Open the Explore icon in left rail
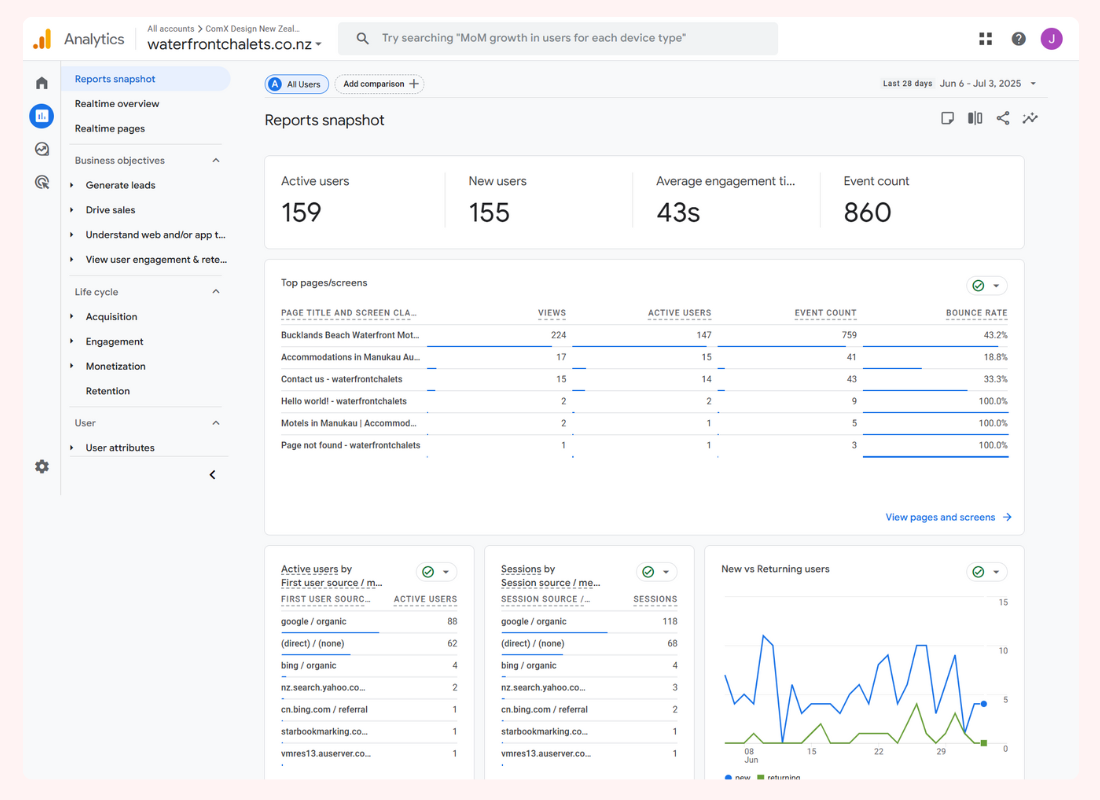This screenshot has width=1100, height=800. click(x=42, y=149)
